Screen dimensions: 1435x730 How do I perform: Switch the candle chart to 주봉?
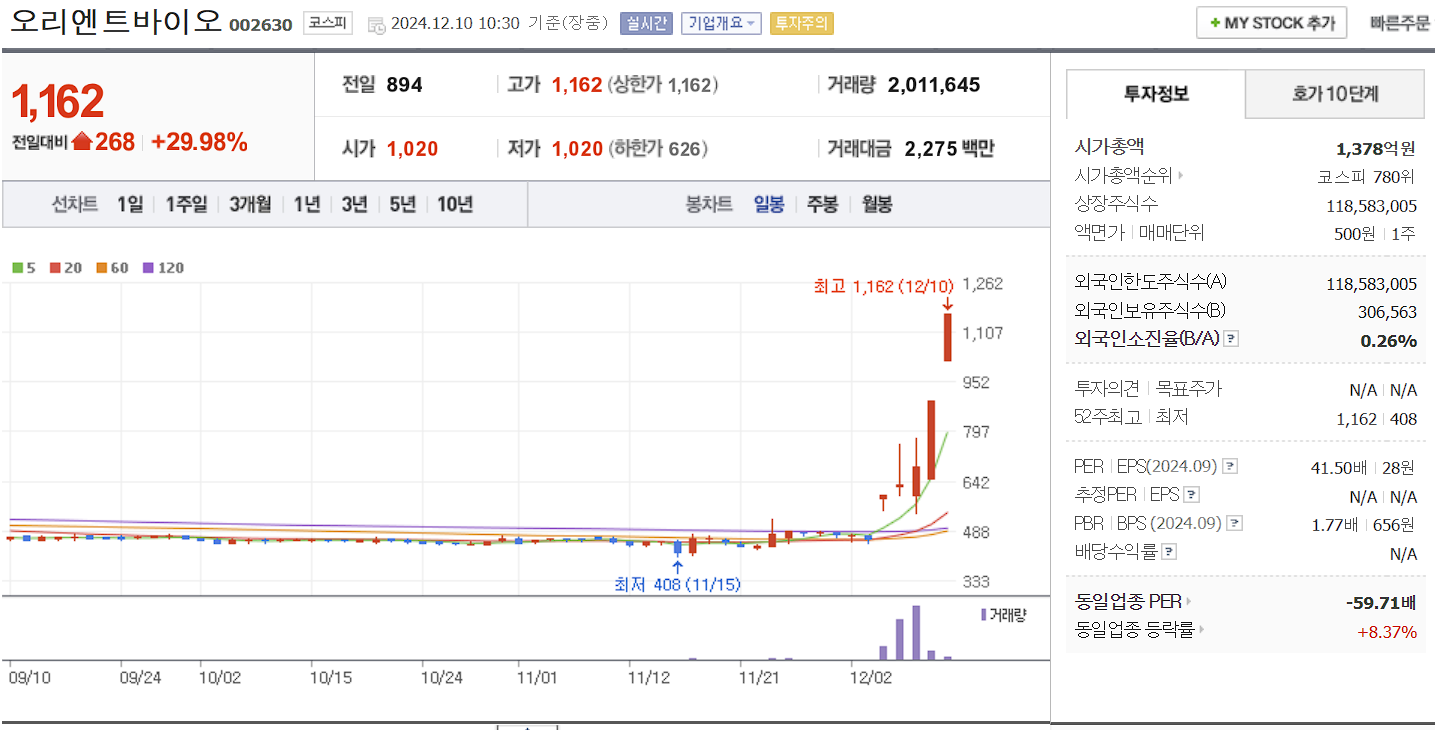coord(822,205)
